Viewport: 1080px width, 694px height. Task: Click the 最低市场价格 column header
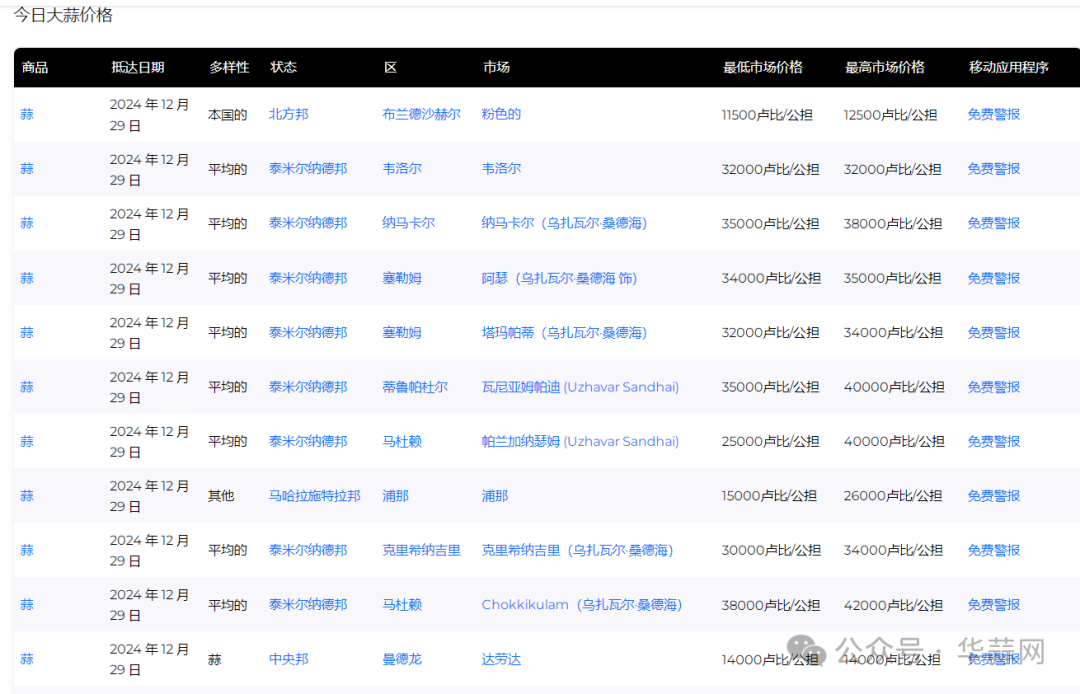pyautogui.click(x=762, y=67)
